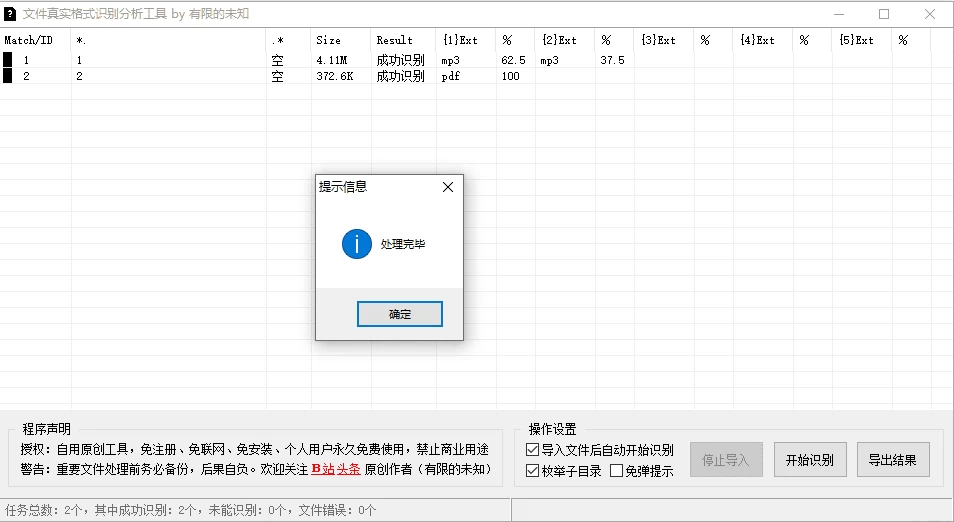Viewport: 954px width, 522px height.
Task: Click the {1}Ext column header
Action: coord(460,40)
